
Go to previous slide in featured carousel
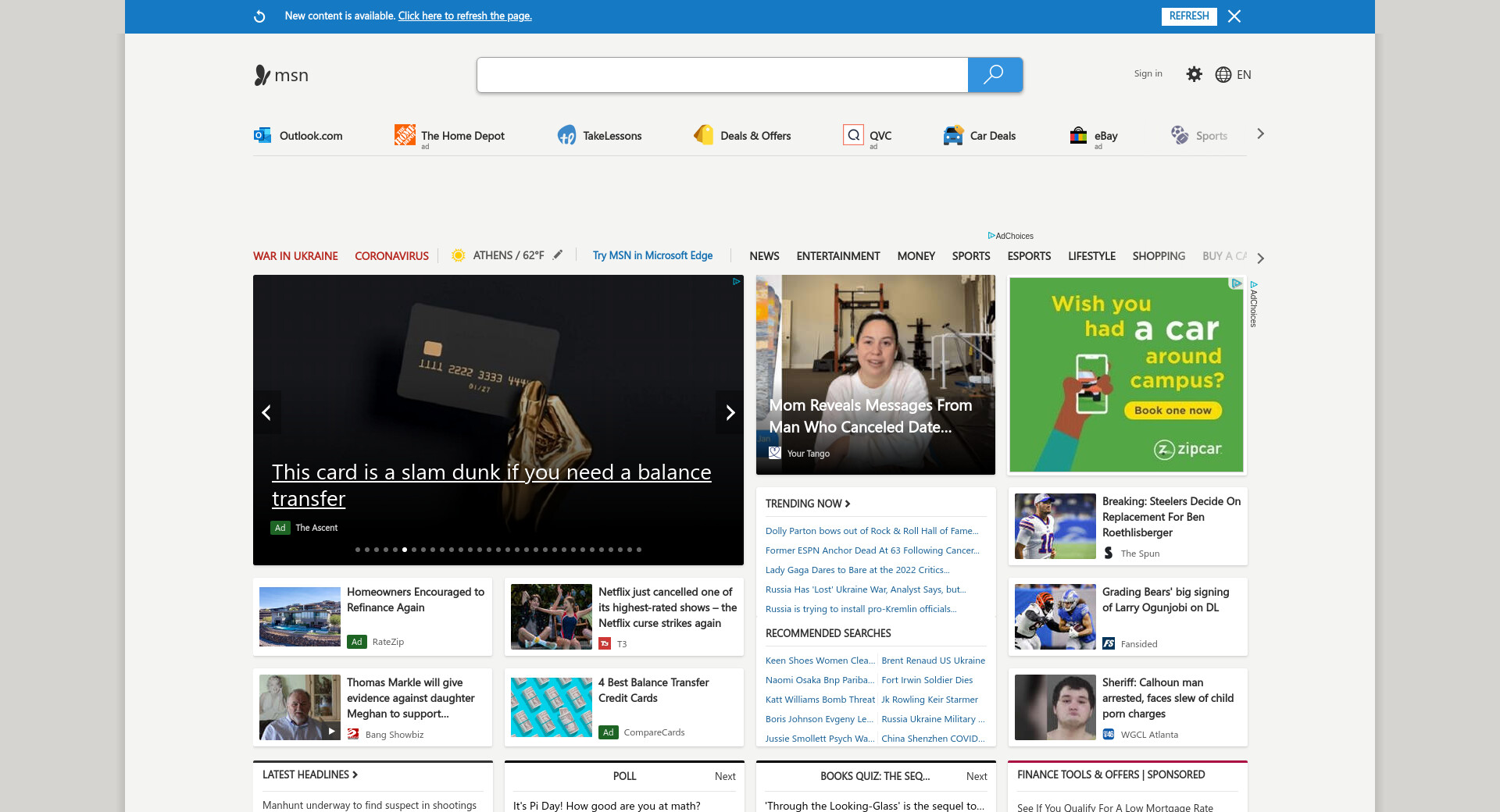(x=266, y=412)
